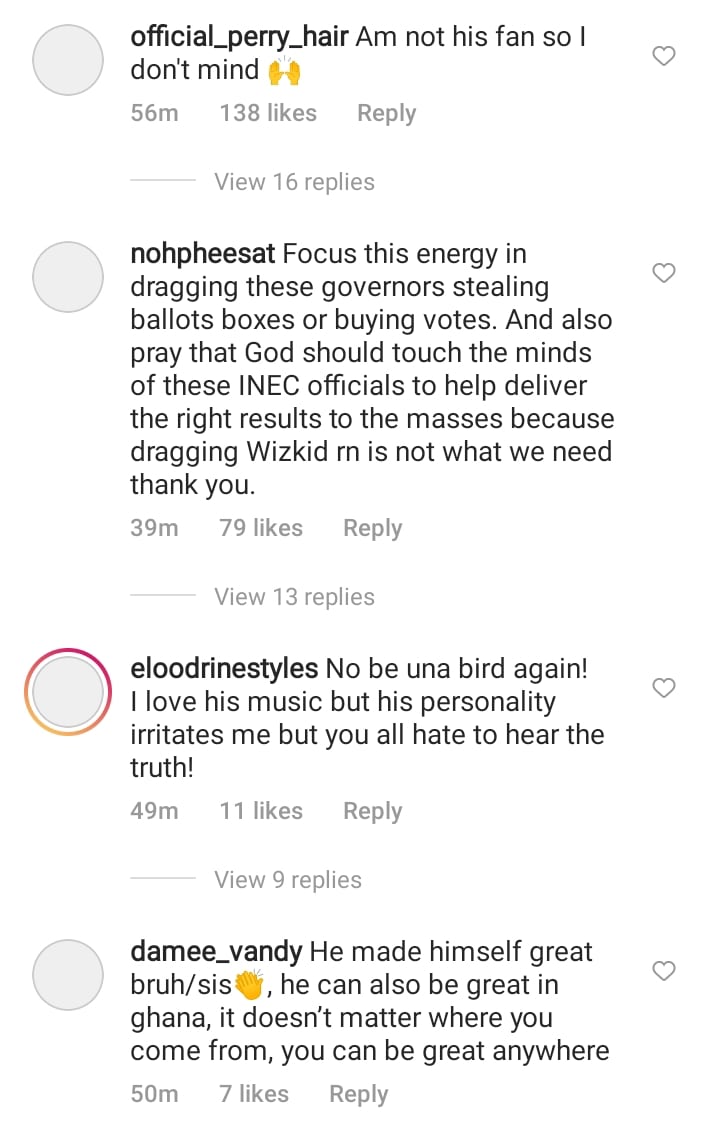Heart damee_vandy's comment
This screenshot has width=720, height=1138.
tap(663, 971)
